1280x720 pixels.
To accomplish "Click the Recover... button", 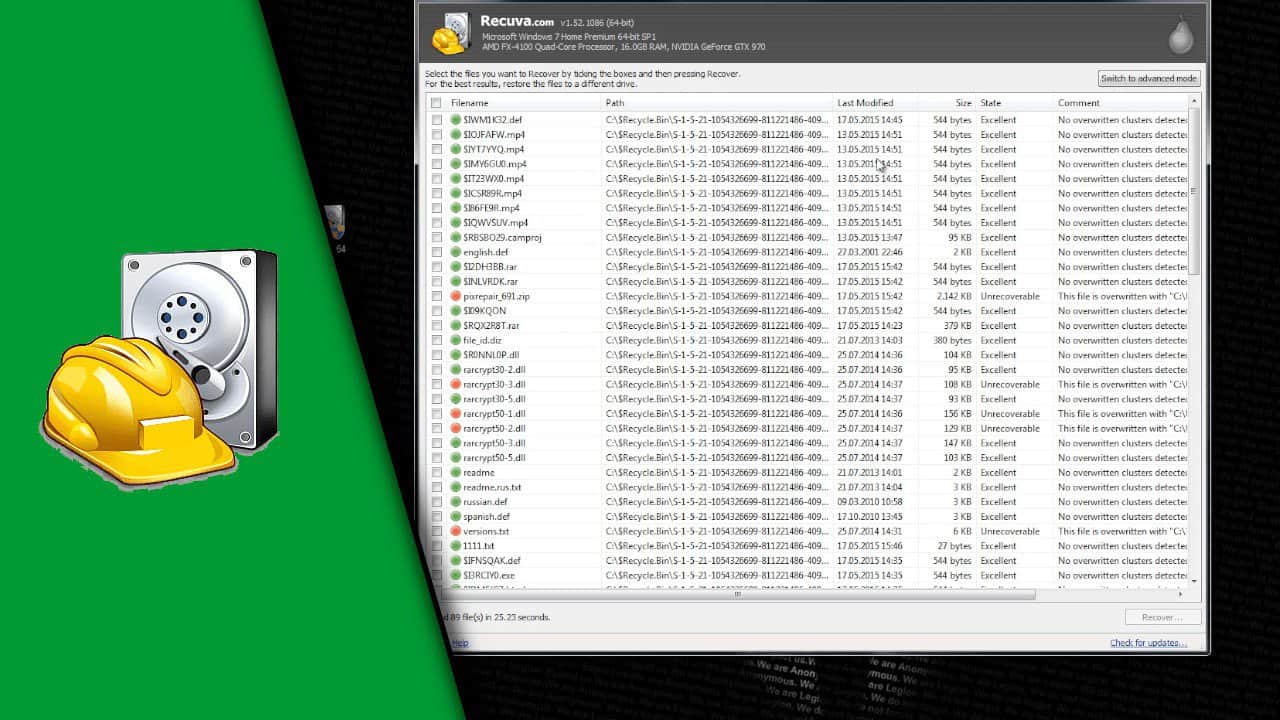I will click(x=1162, y=618).
